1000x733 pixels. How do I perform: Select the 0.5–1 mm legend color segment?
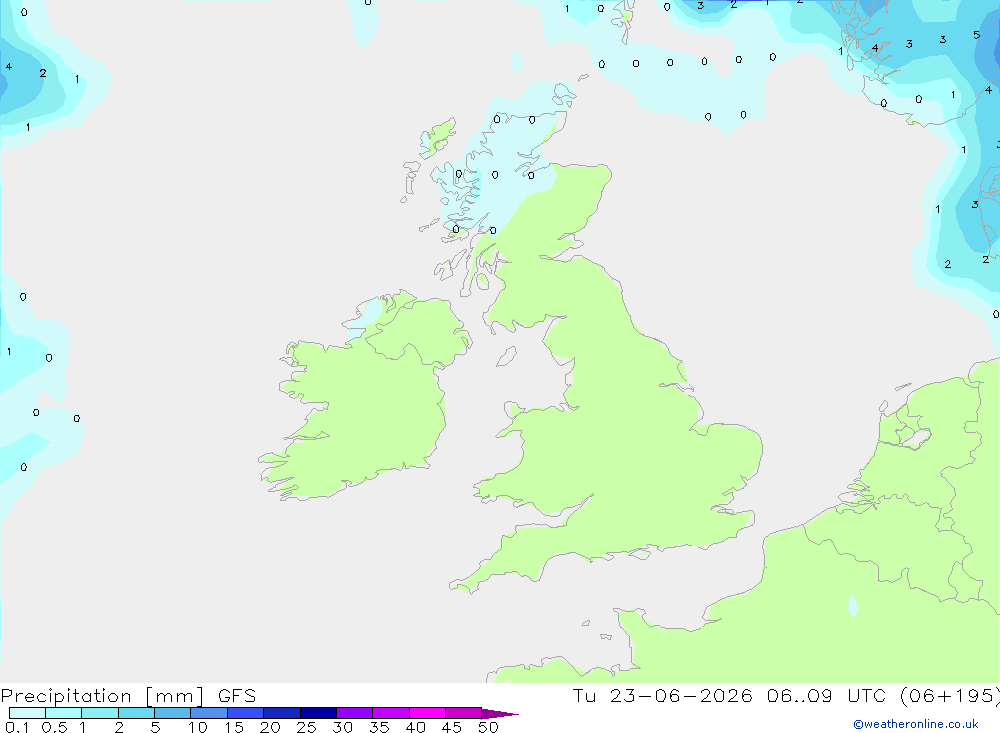click(x=64, y=713)
